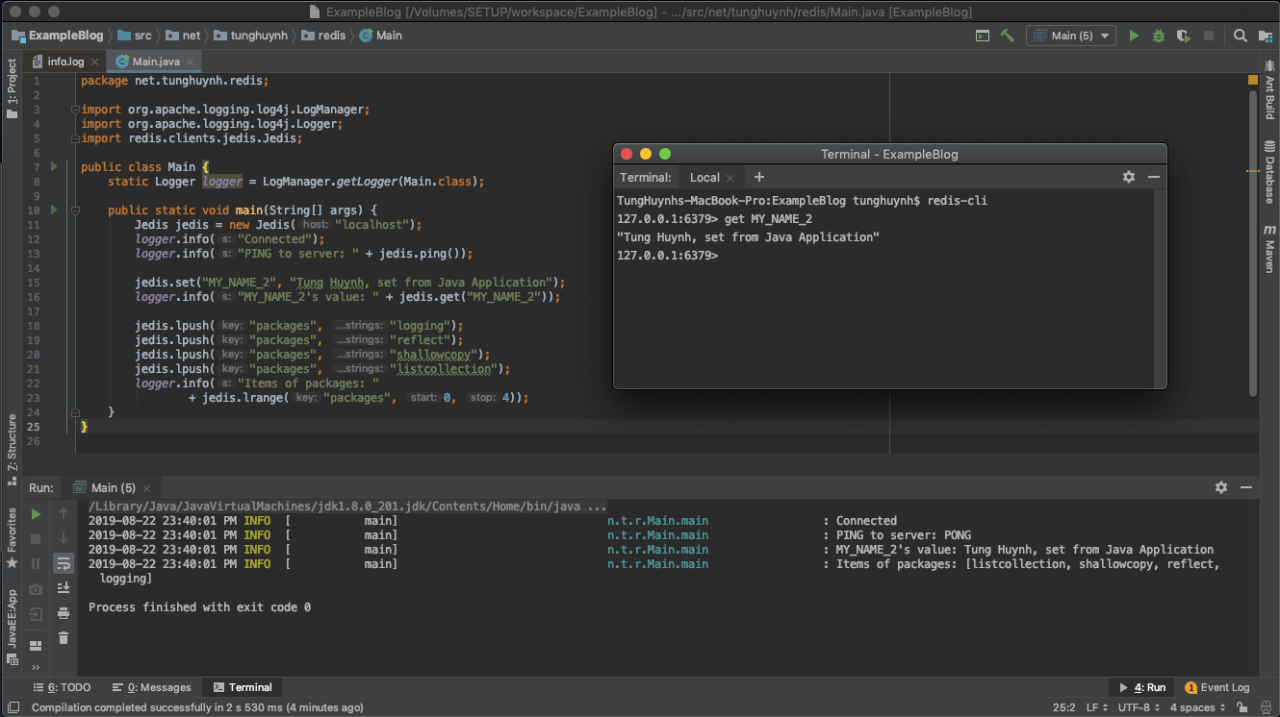
Task: Open Search Everywhere magnifier icon
Action: [1240, 36]
